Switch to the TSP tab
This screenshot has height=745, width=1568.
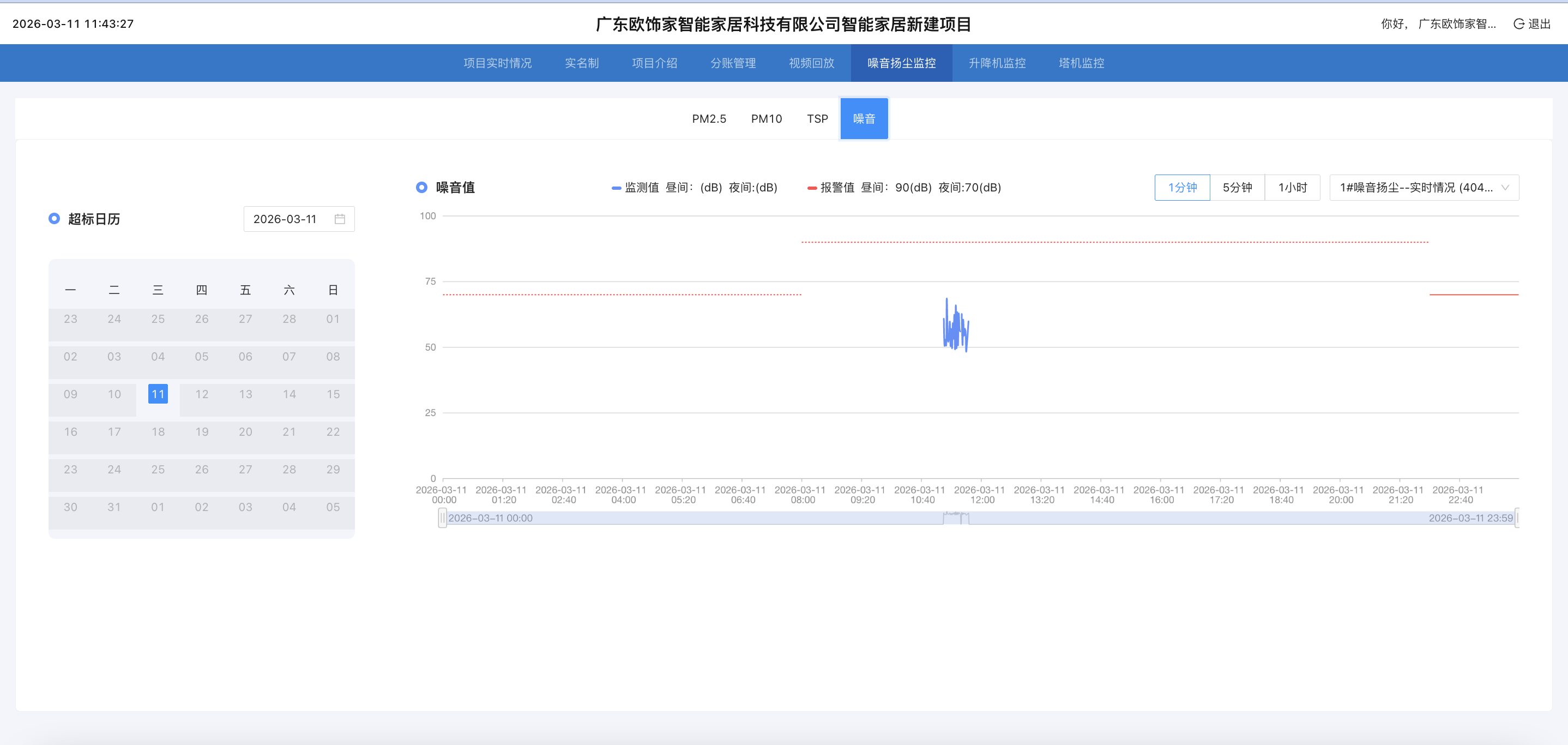[817, 119]
